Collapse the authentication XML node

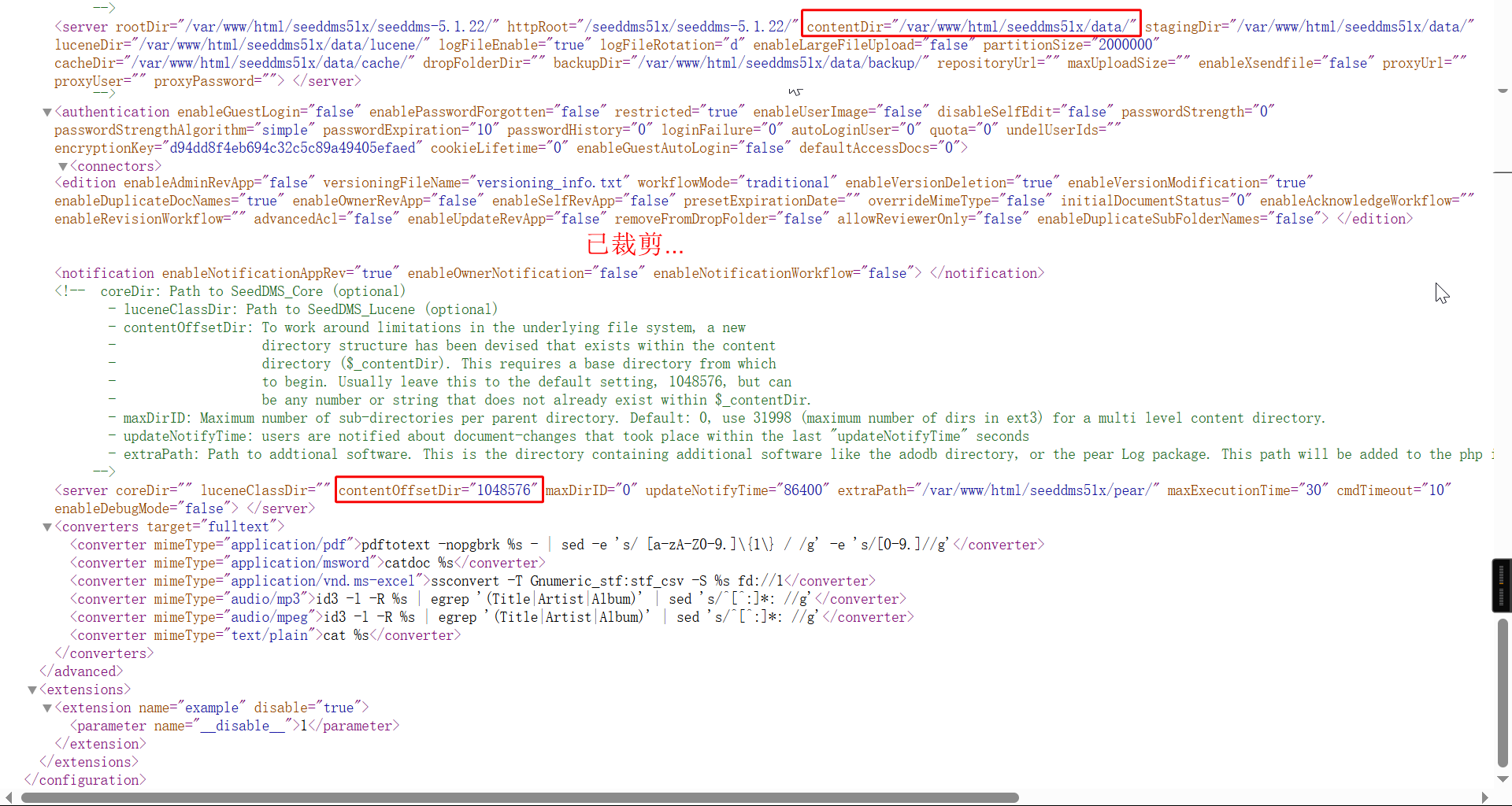(47, 113)
